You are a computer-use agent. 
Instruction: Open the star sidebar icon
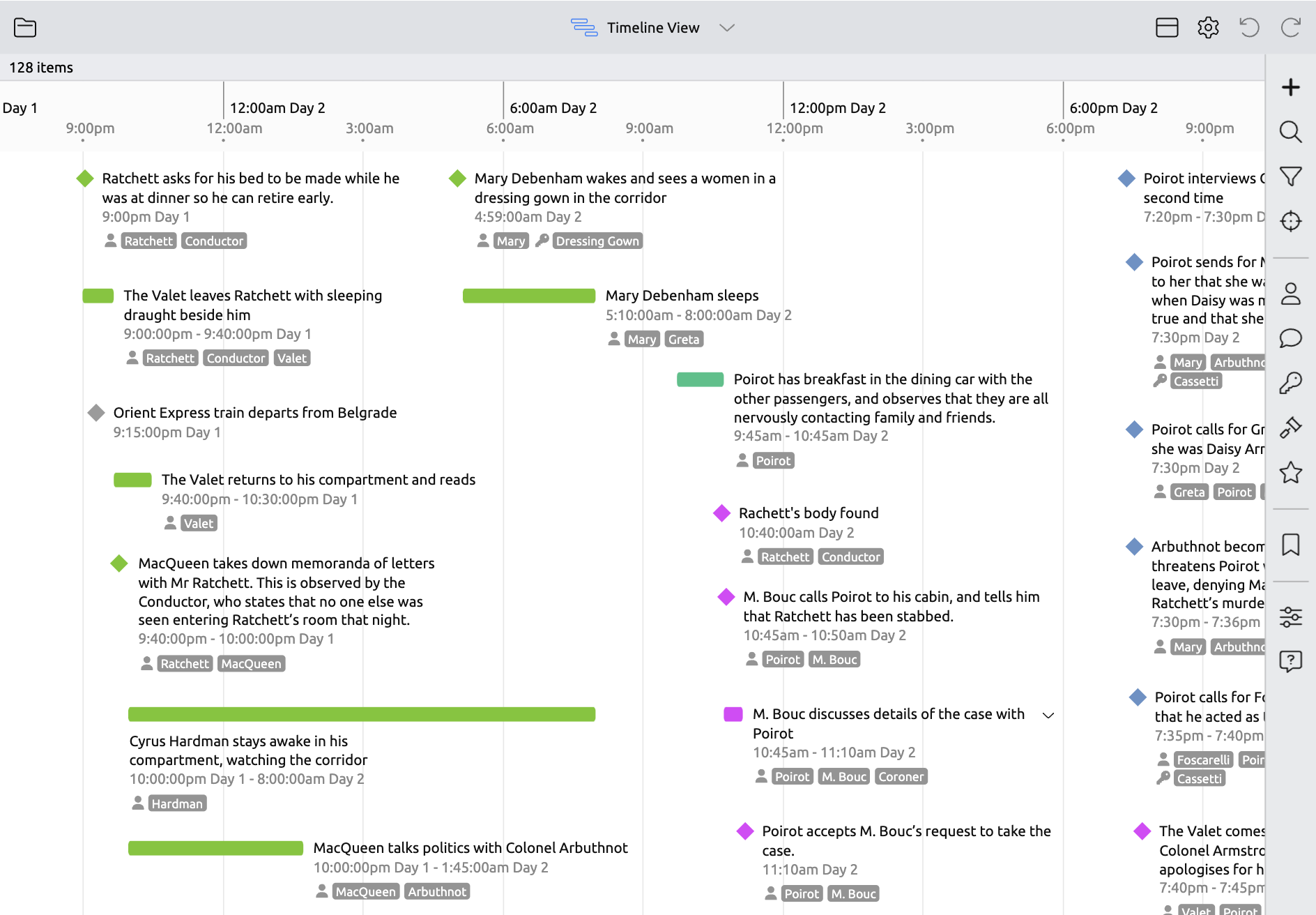1291,472
